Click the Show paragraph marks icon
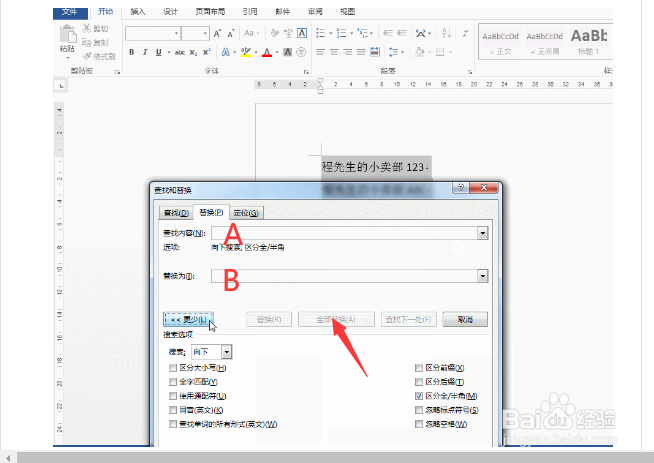Image resolution: width=654 pixels, height=463 pixels. coord(465,33)
